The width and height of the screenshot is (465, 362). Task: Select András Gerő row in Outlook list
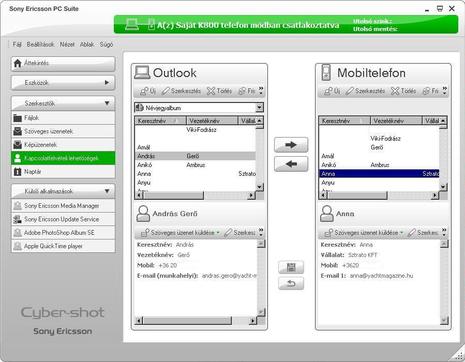click(x=195, y=156)
